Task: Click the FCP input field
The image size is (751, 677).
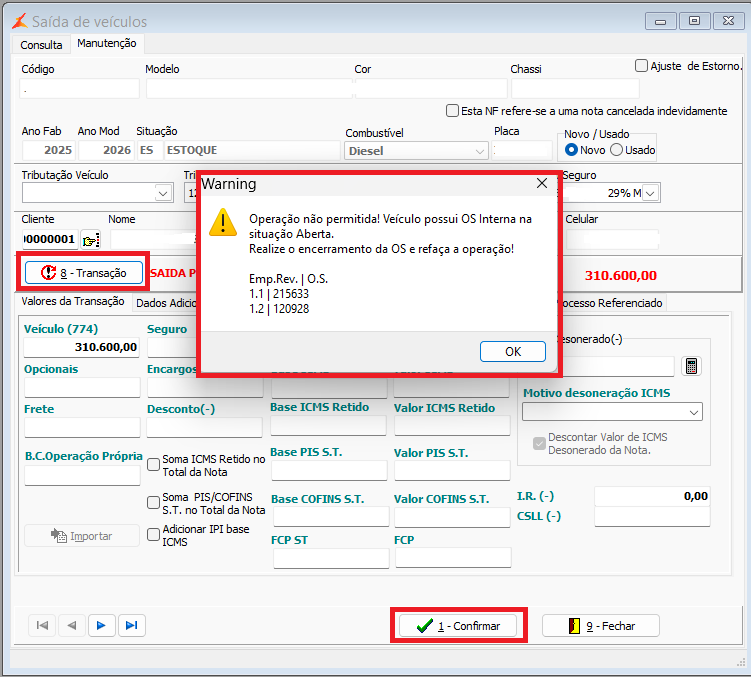Action: tap(453, 558)
